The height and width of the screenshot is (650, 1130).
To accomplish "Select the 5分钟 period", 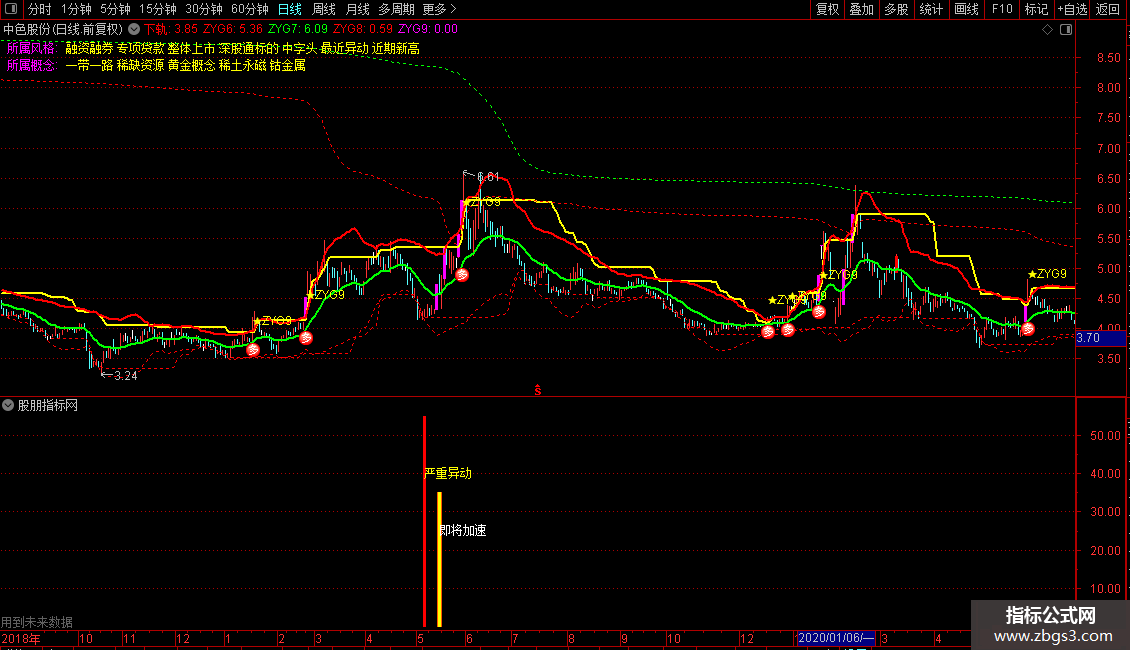I will [x=115, y=9].
